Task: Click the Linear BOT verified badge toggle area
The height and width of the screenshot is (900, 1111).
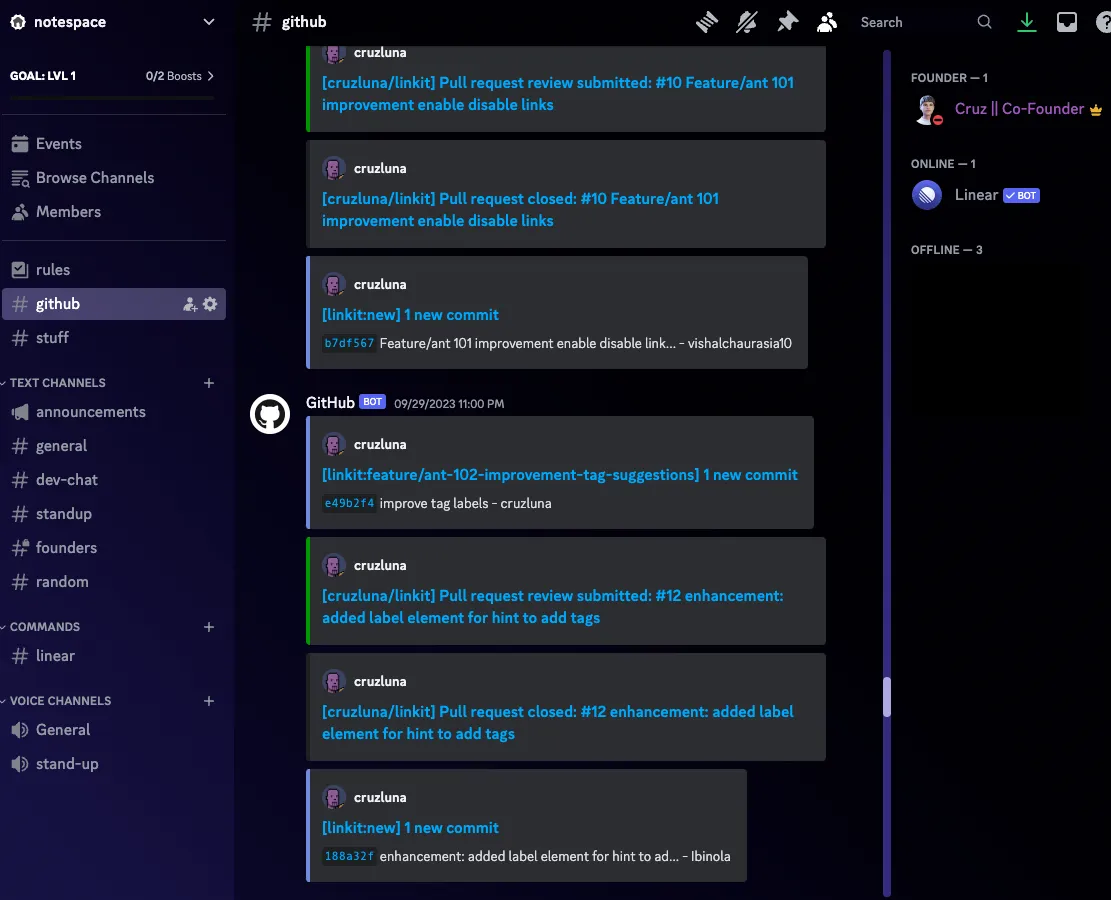Action: point(1021,195)
